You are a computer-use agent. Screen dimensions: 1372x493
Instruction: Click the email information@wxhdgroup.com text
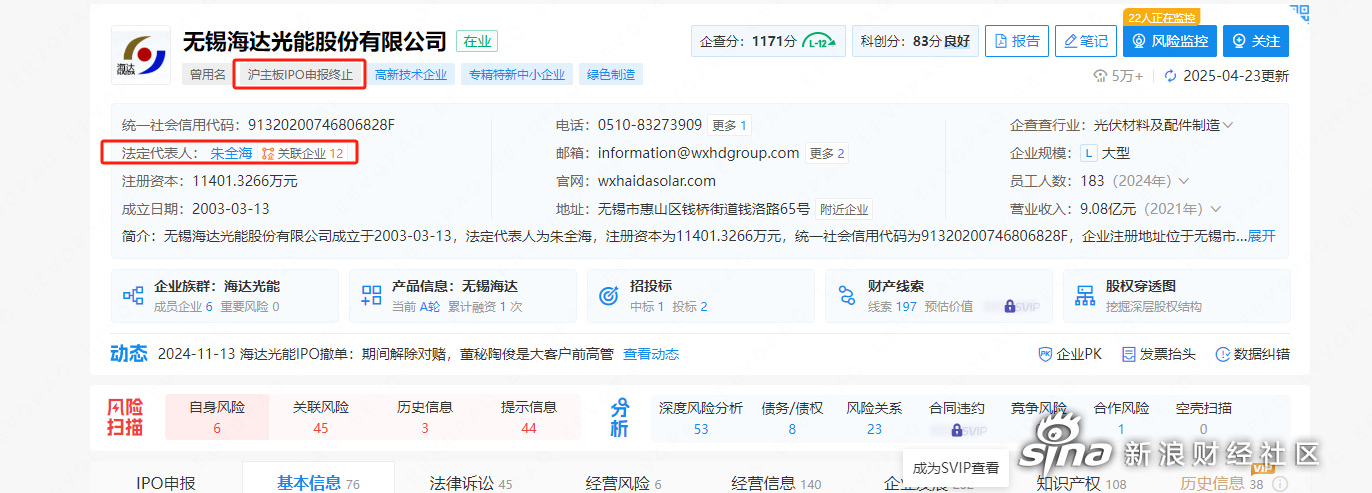[698, 153]
